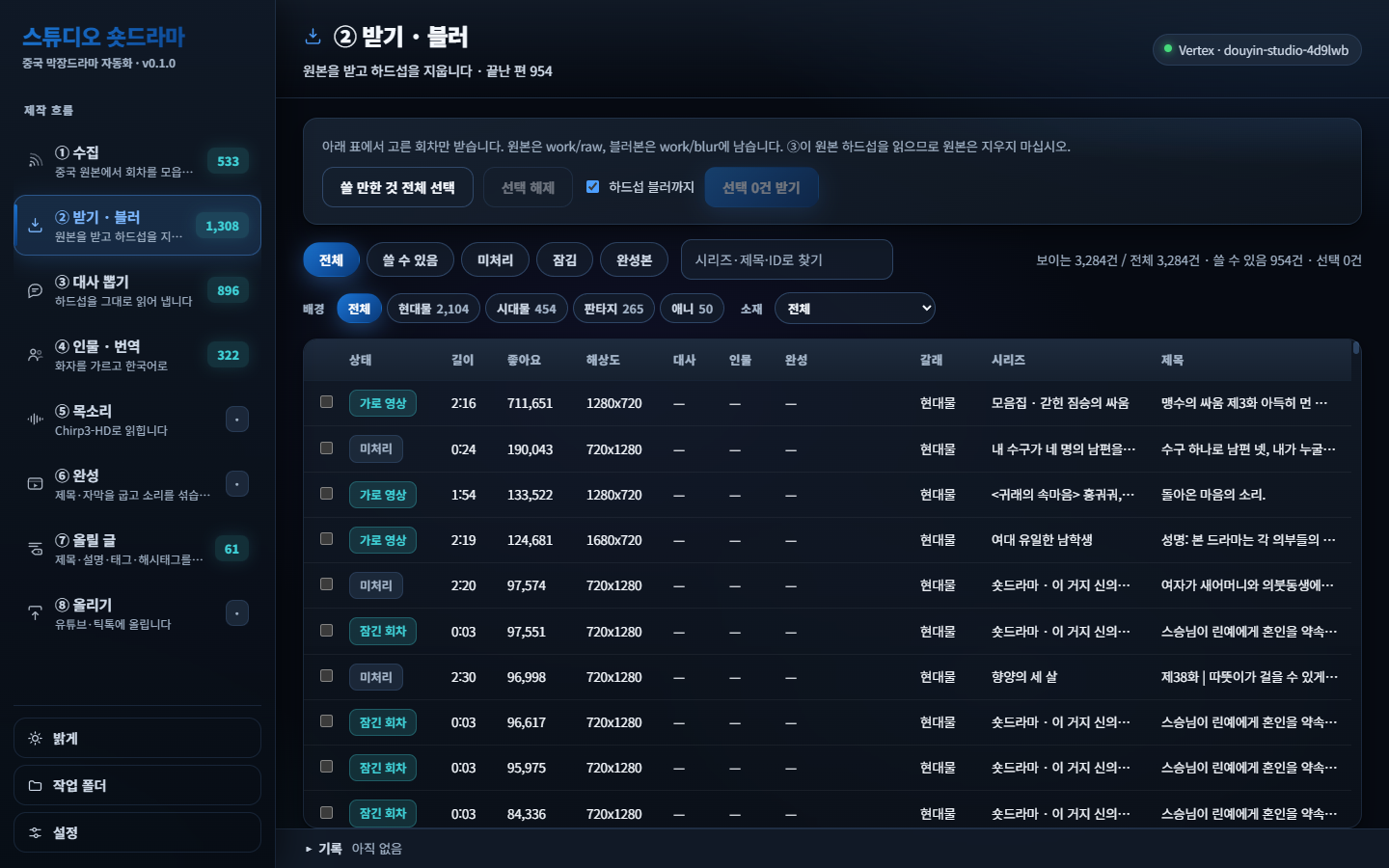Select the checkbox of the 향양의 세 살 row
The height and width of the screenshot is (868, 1389).
point(326,676)
